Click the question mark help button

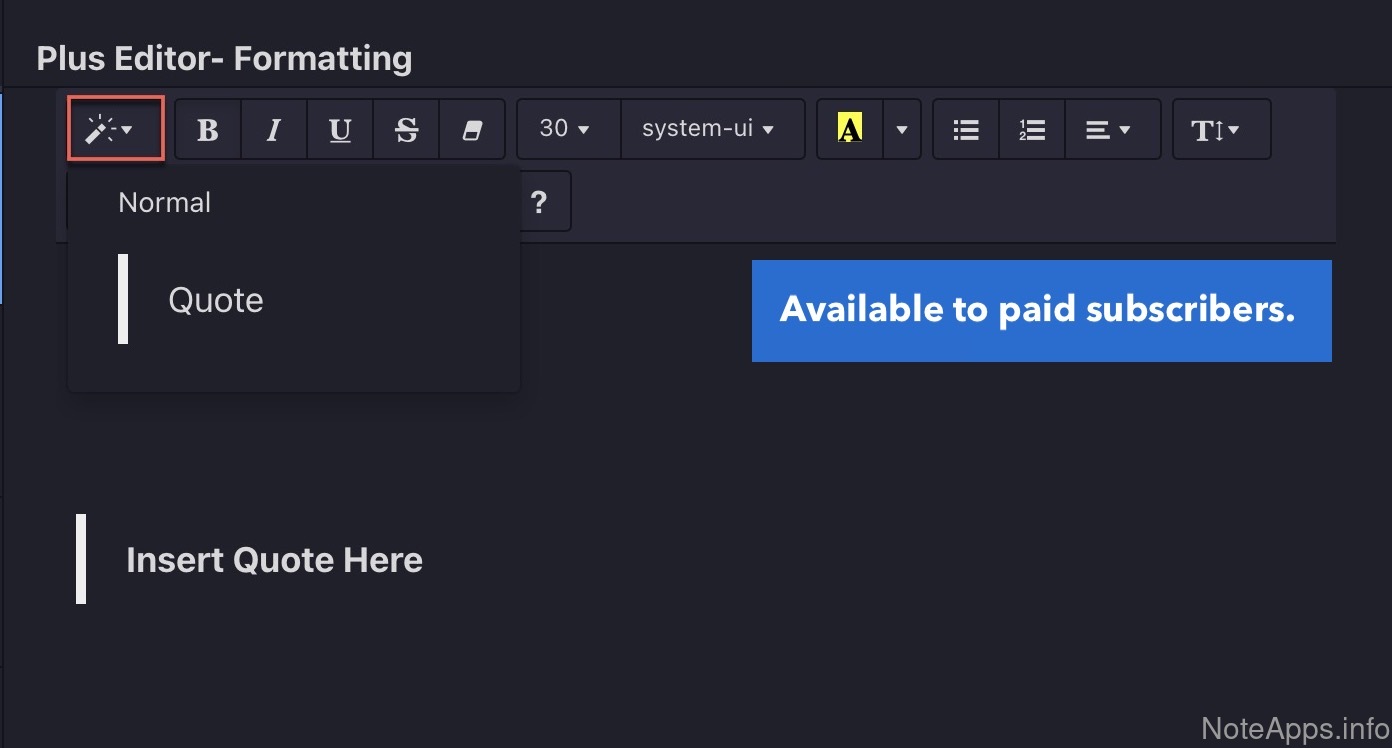point(539,202)
